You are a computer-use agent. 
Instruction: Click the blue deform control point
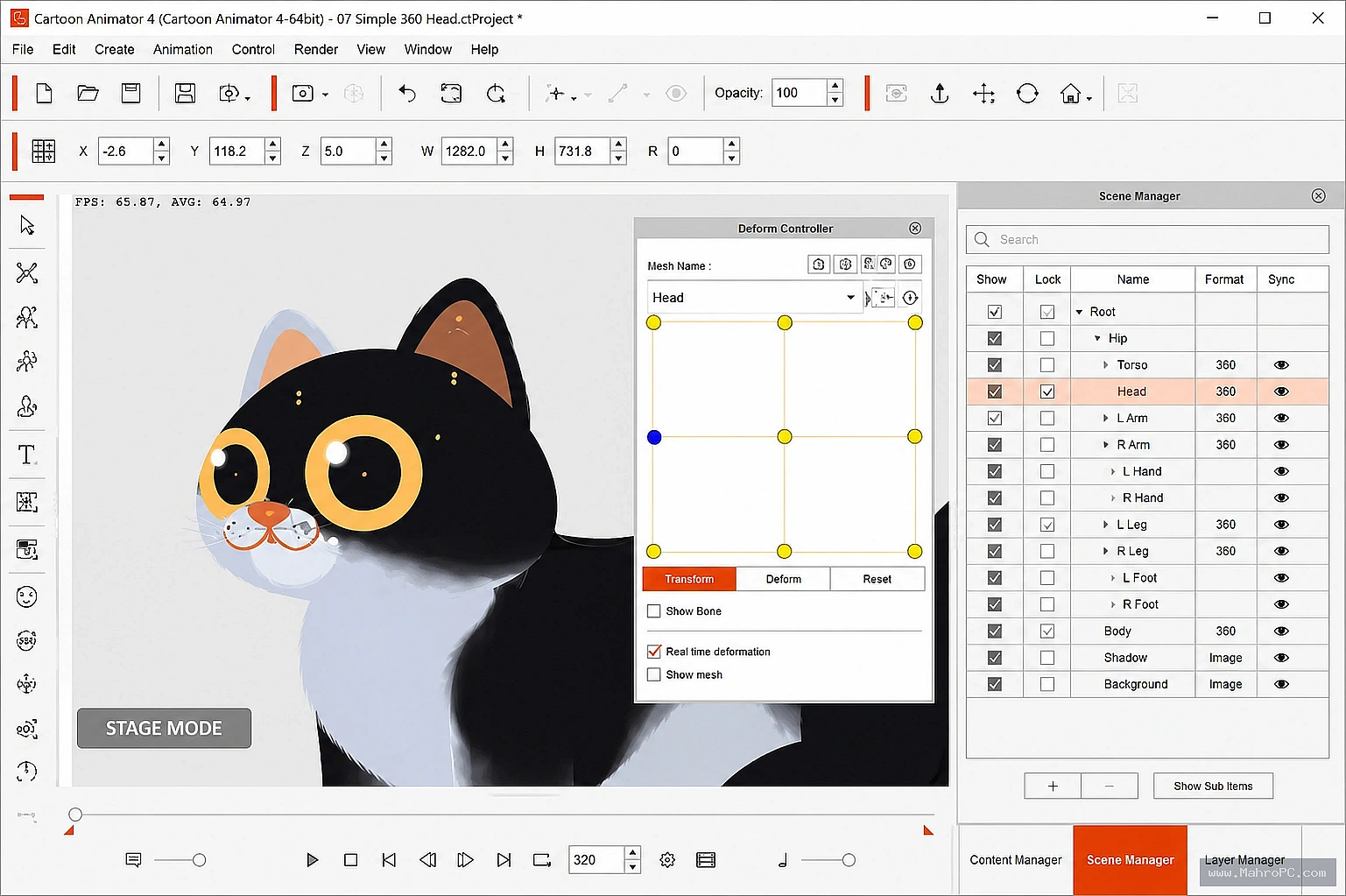[653, 437]
